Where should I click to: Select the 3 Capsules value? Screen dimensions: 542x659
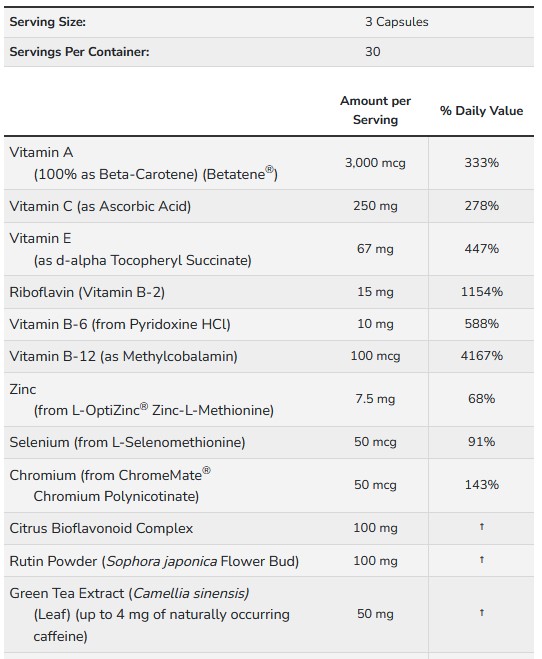point(397,22)
